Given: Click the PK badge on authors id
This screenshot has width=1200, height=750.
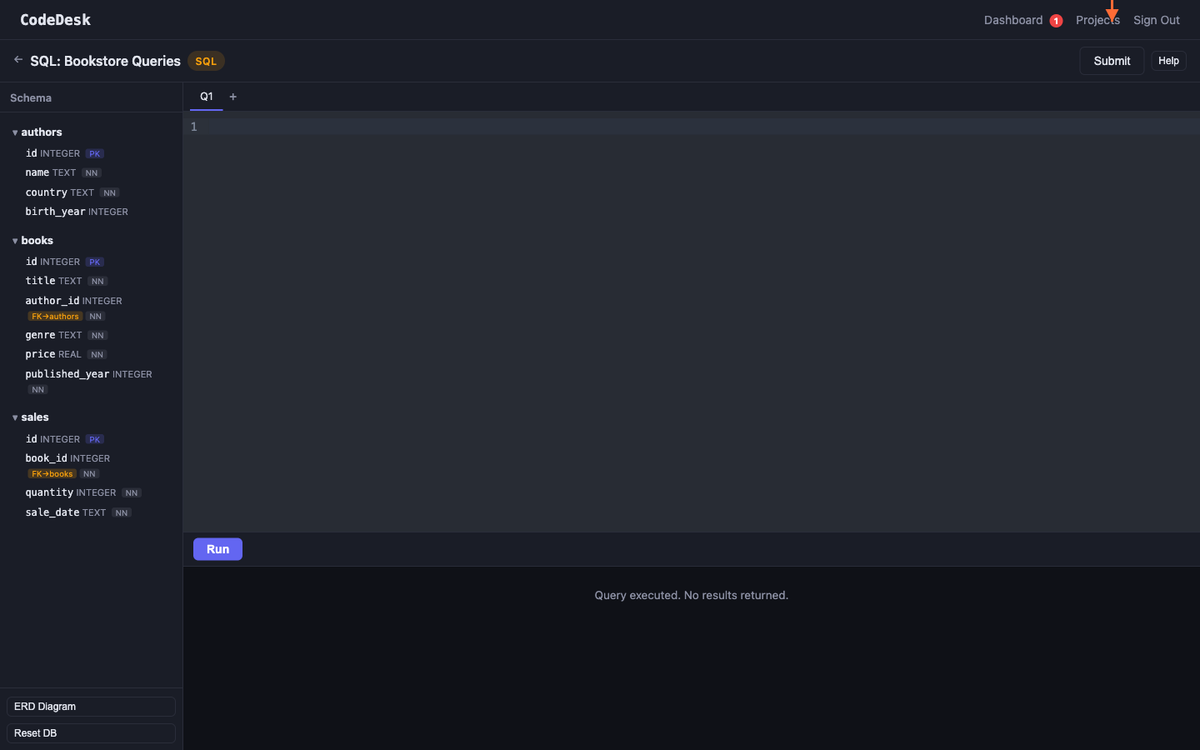Looking at the screenshot, I should [x=94, y=154].
